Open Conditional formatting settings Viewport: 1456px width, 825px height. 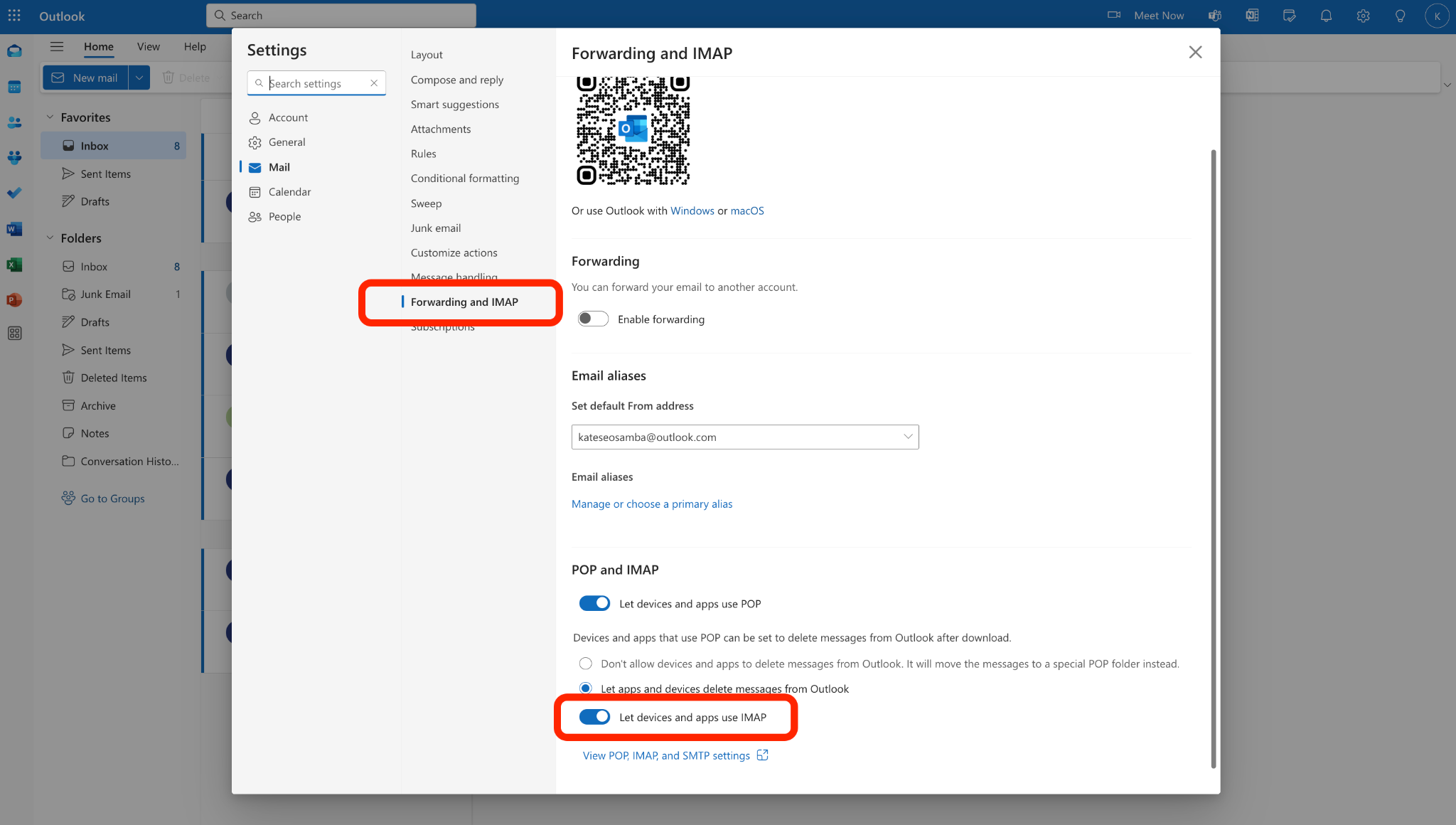coord(465,179)
